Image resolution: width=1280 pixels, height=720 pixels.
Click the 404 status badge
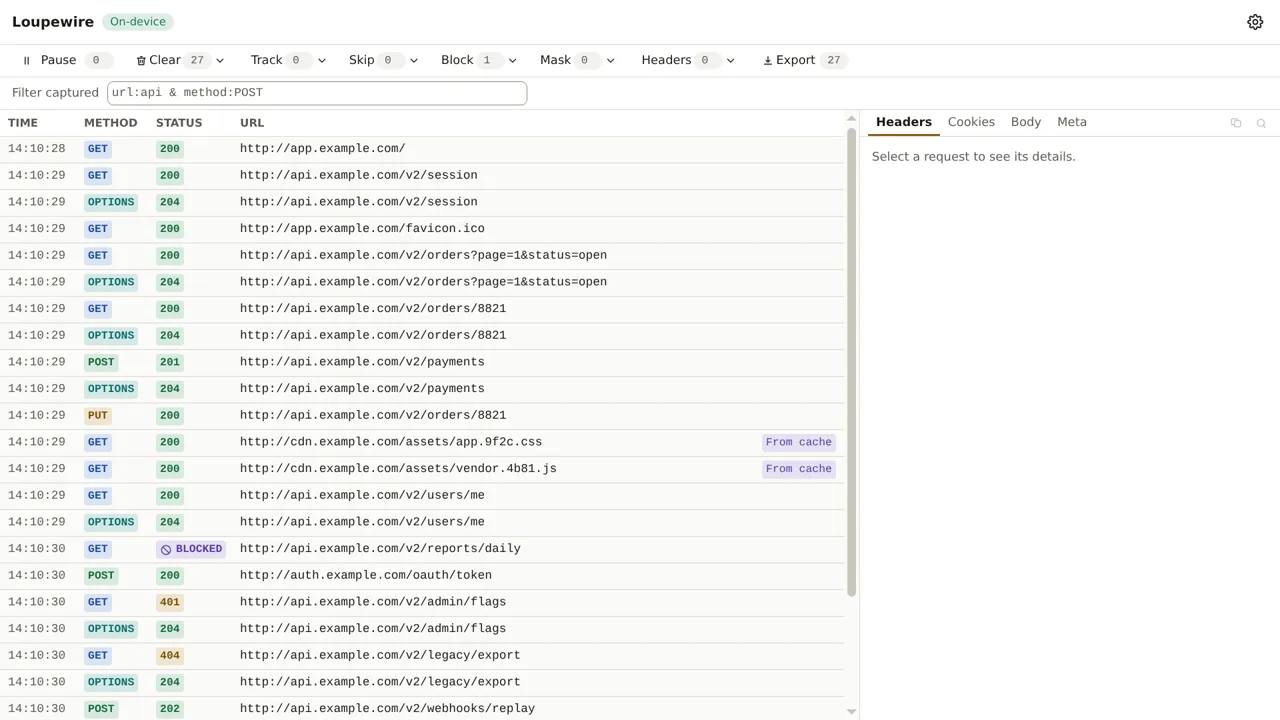[170, 656]
